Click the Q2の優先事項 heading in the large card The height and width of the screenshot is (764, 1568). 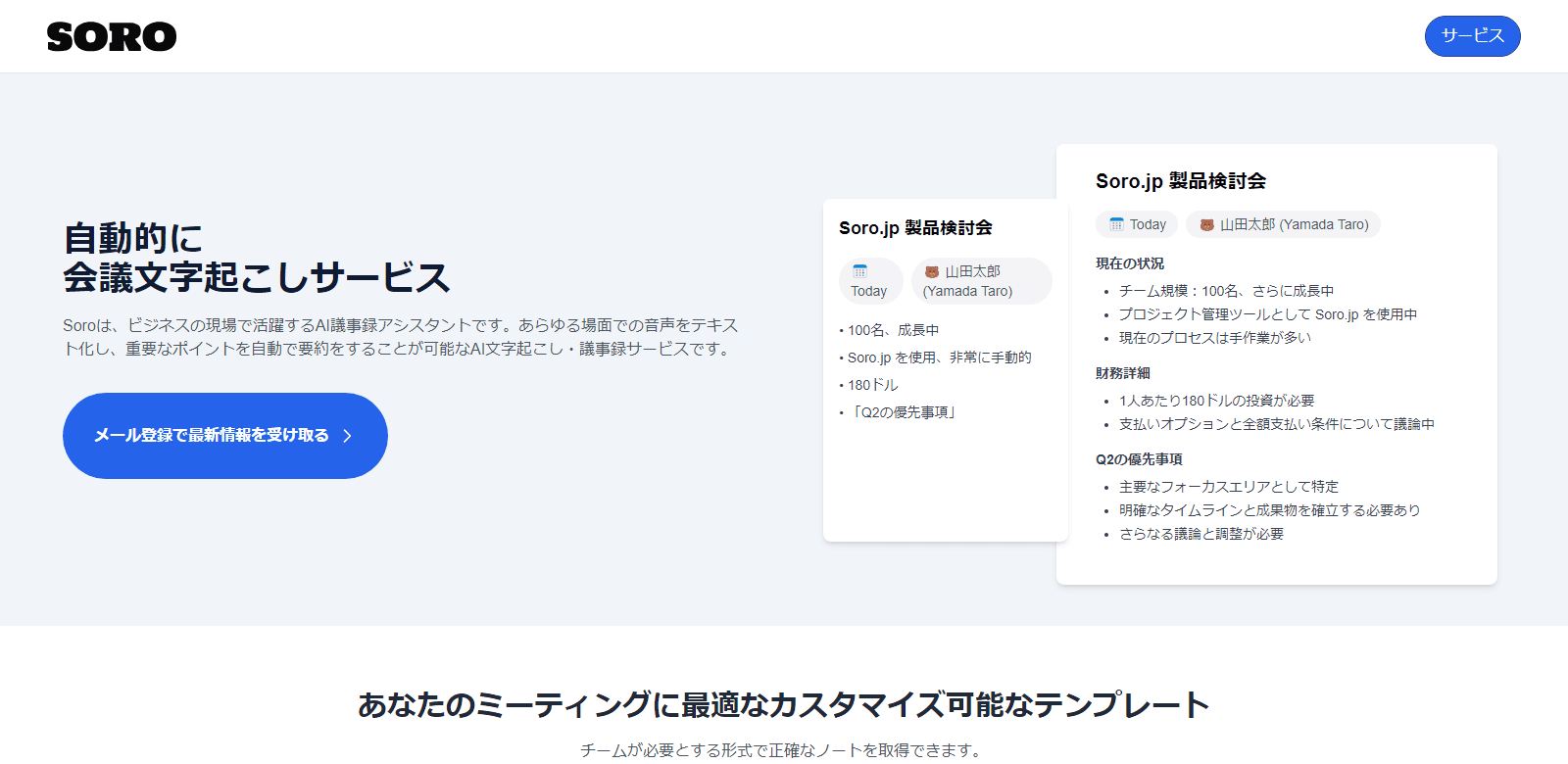click(x=1139, y=459)
